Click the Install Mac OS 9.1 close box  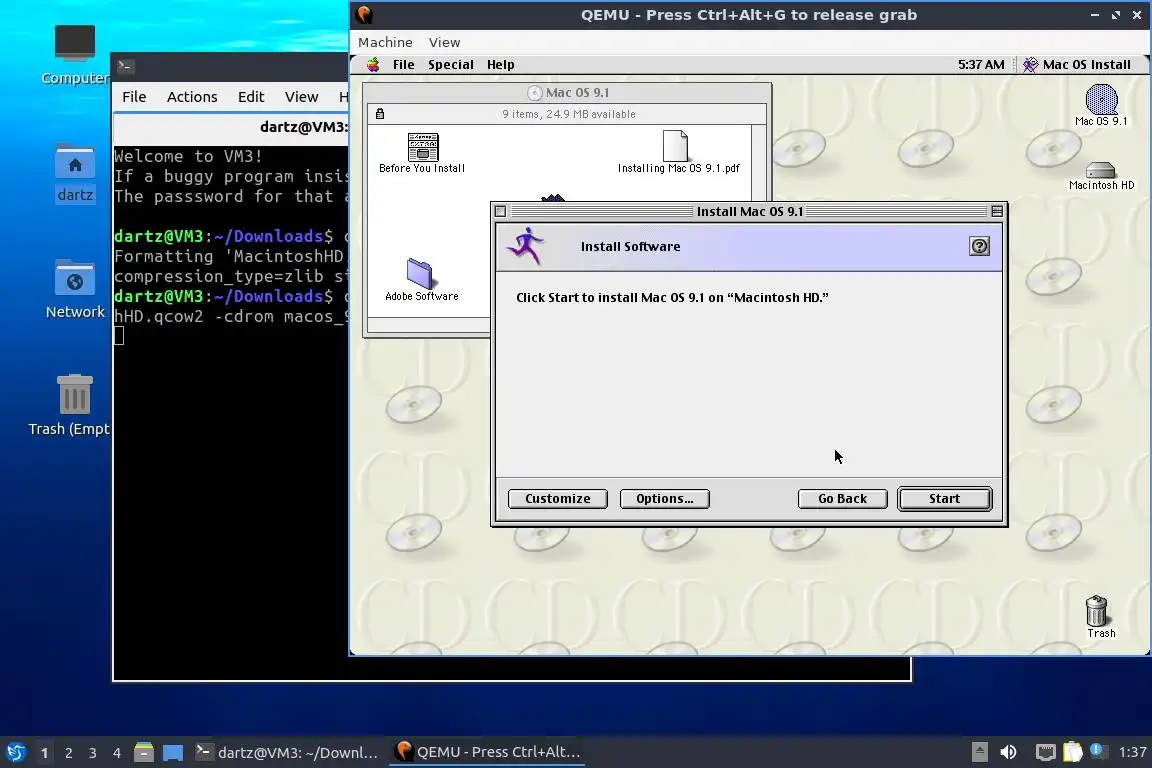coord(500,212)
